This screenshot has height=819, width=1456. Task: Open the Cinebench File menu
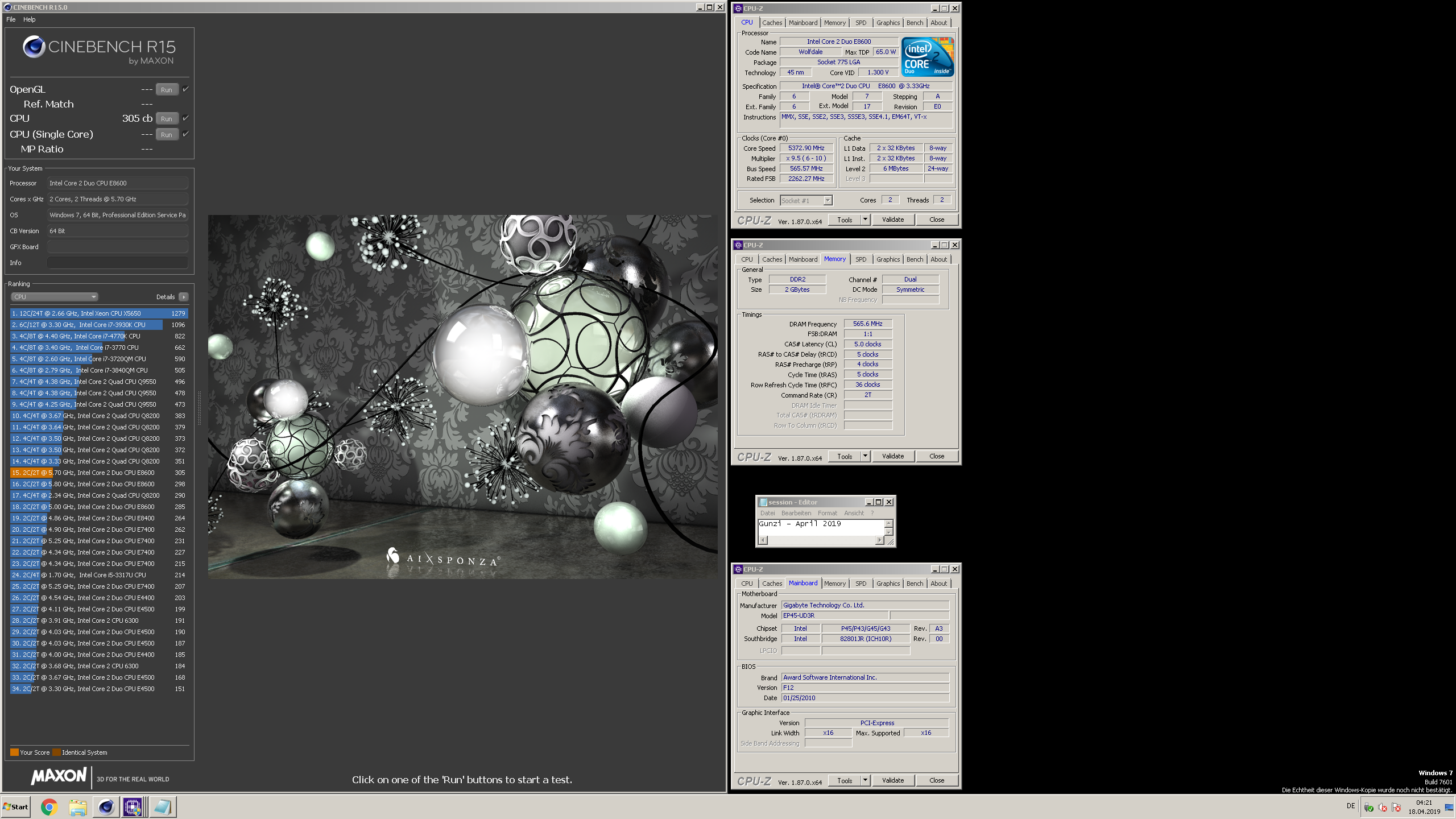point(11,19)
